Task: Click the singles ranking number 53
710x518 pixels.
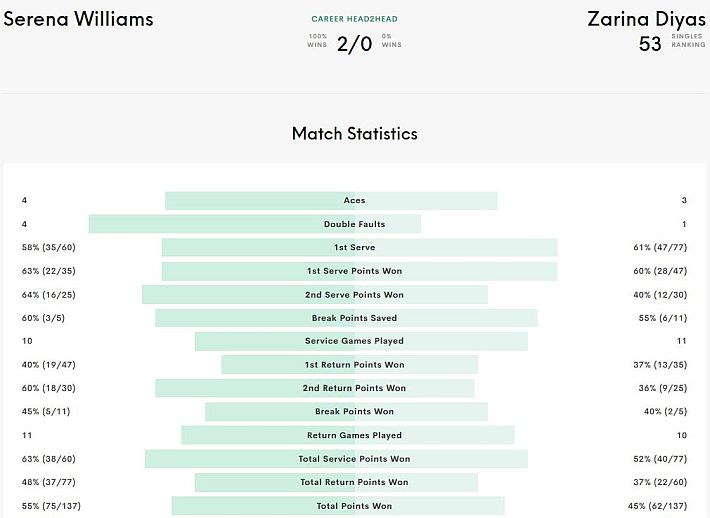Action: coord(650,44)
